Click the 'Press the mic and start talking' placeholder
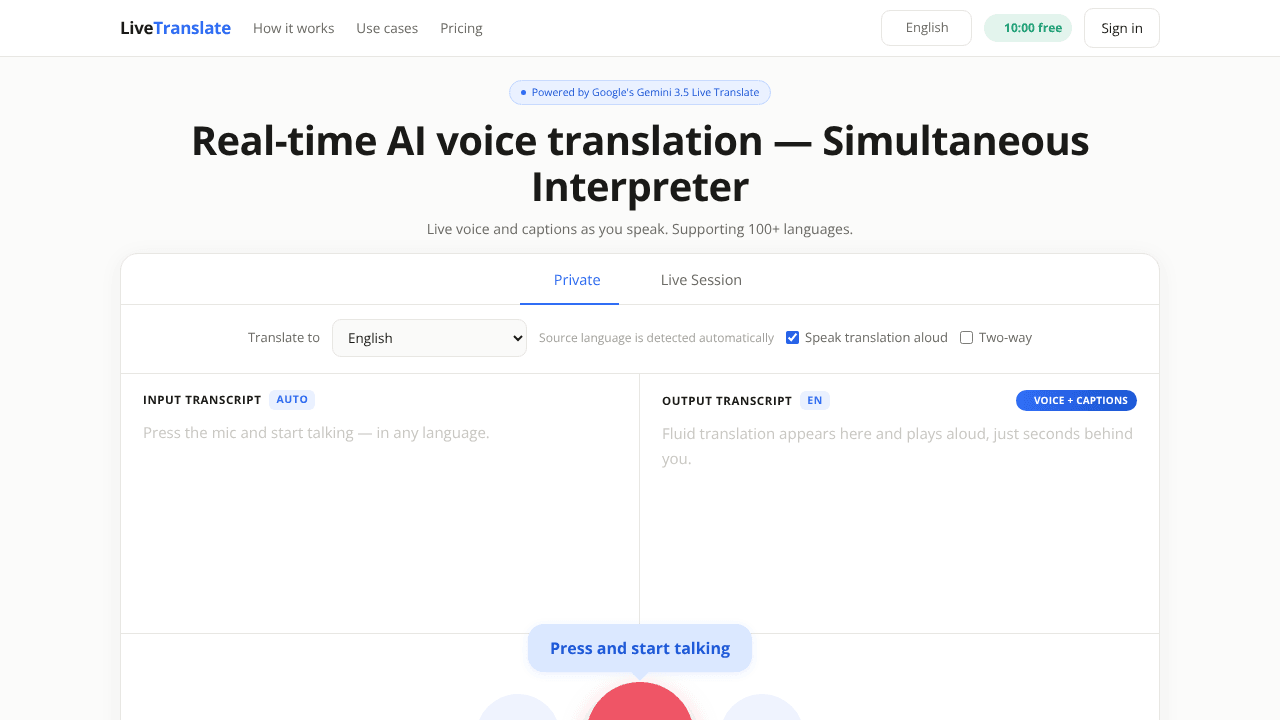Viewport: 1280px width, 720px height. [316, 433]
